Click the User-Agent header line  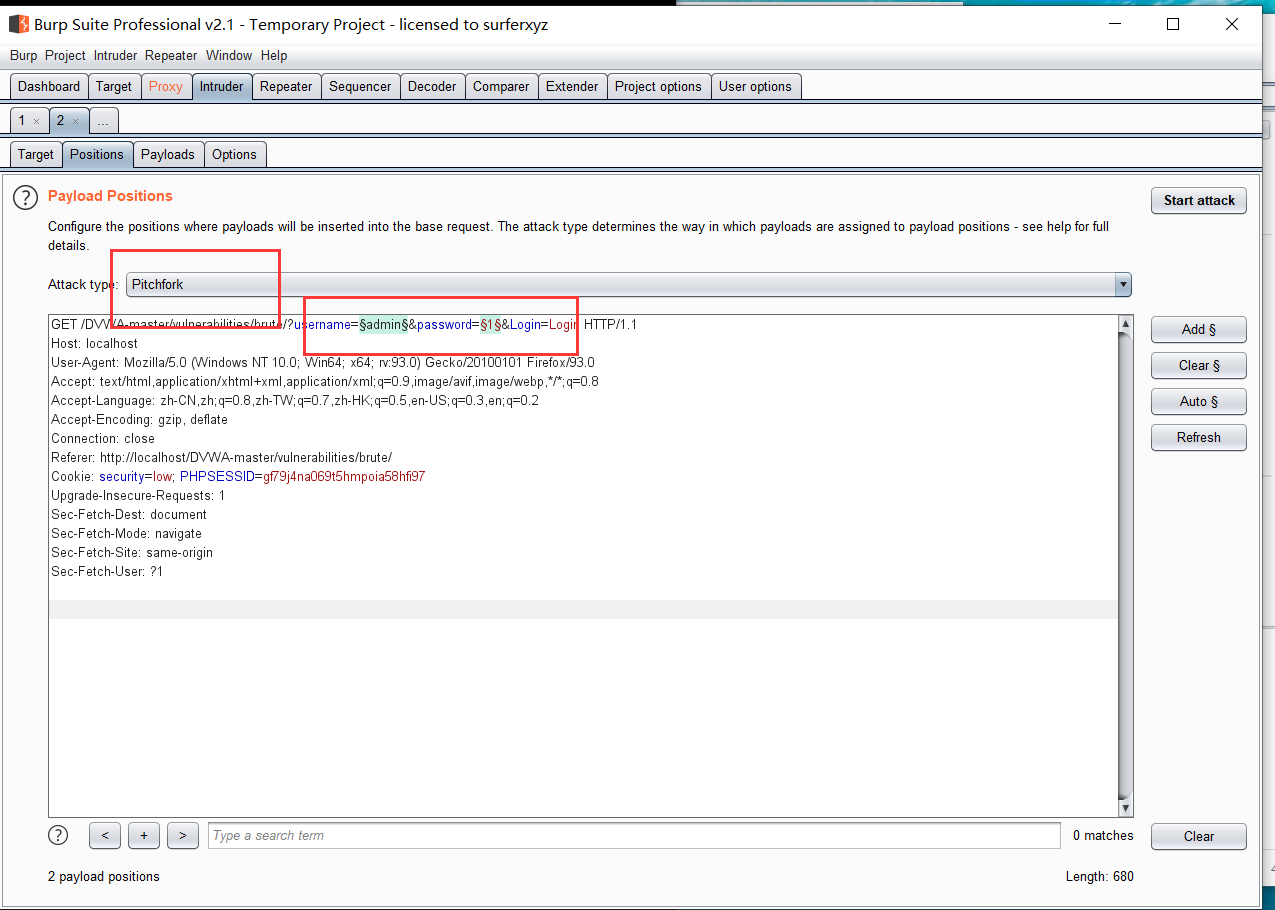pyautogui.click(x=323, y=362)
